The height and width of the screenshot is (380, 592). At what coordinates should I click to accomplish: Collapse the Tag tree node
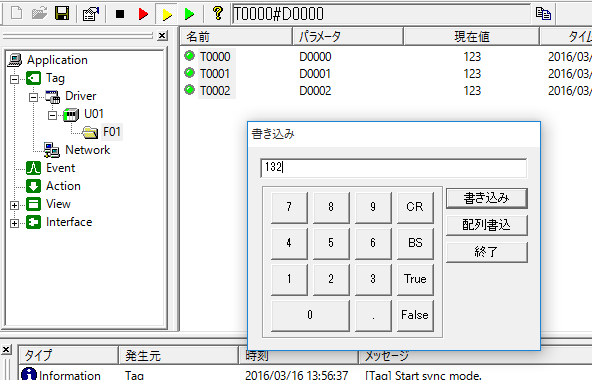tap(14, 79)
